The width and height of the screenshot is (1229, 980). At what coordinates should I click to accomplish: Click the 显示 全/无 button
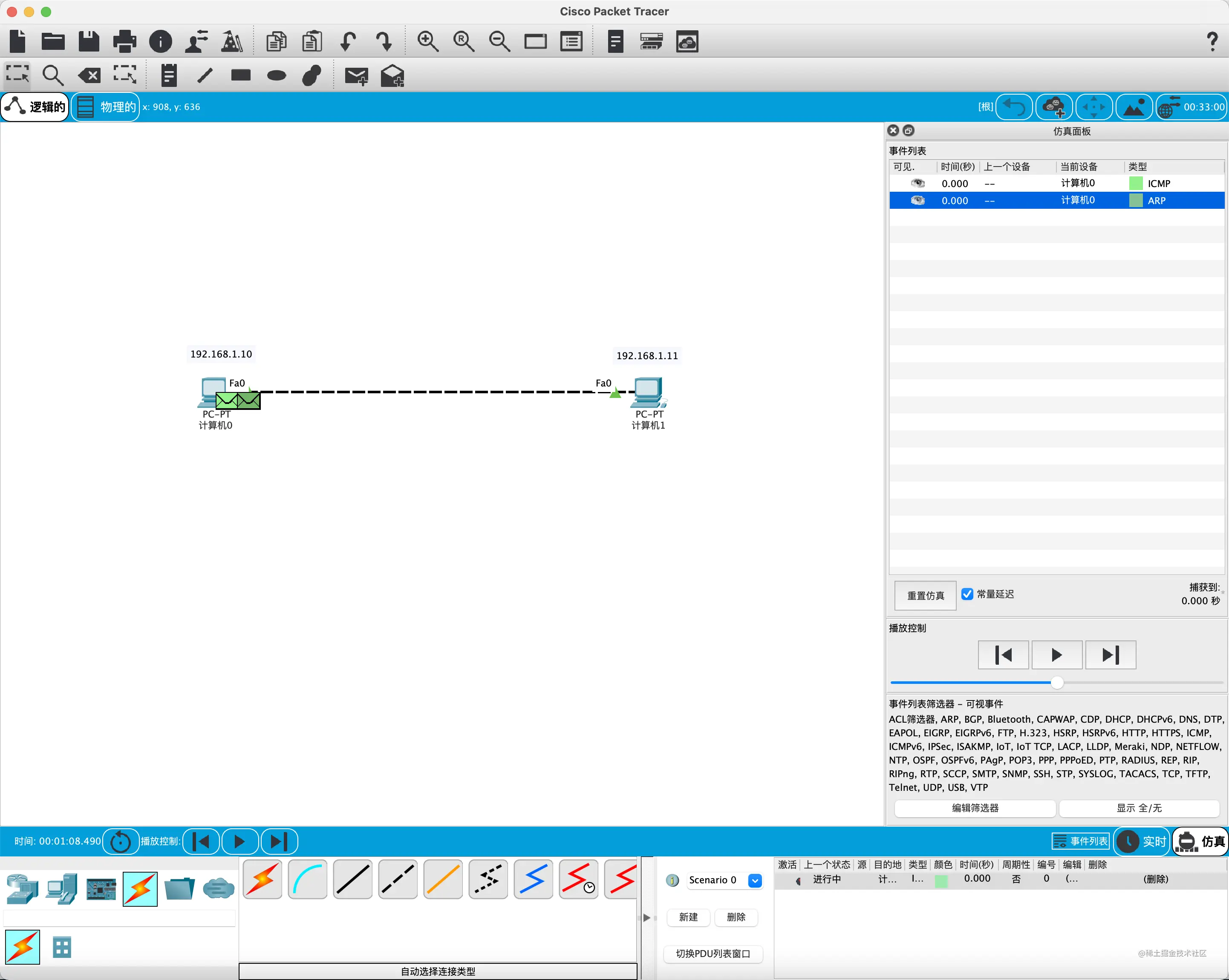click(x=1139, y=808)
